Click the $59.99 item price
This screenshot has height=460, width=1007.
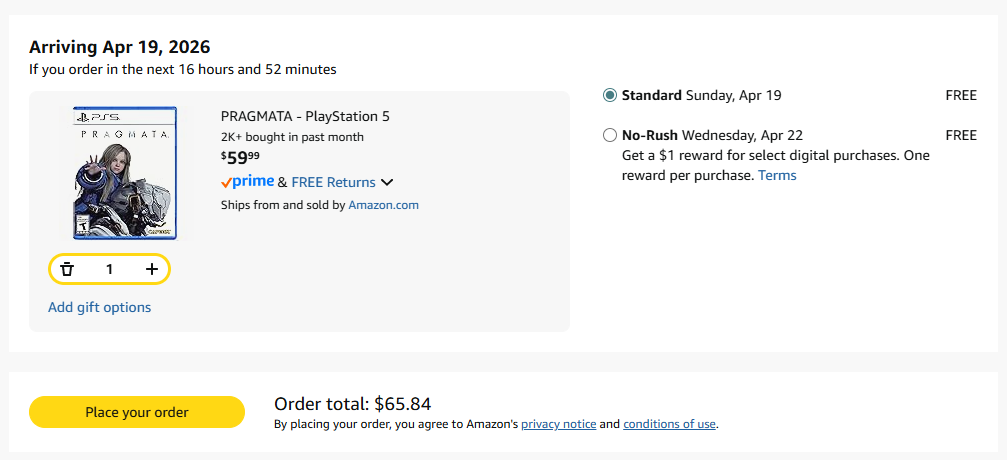pyautogui.click(x=240, y=157)
